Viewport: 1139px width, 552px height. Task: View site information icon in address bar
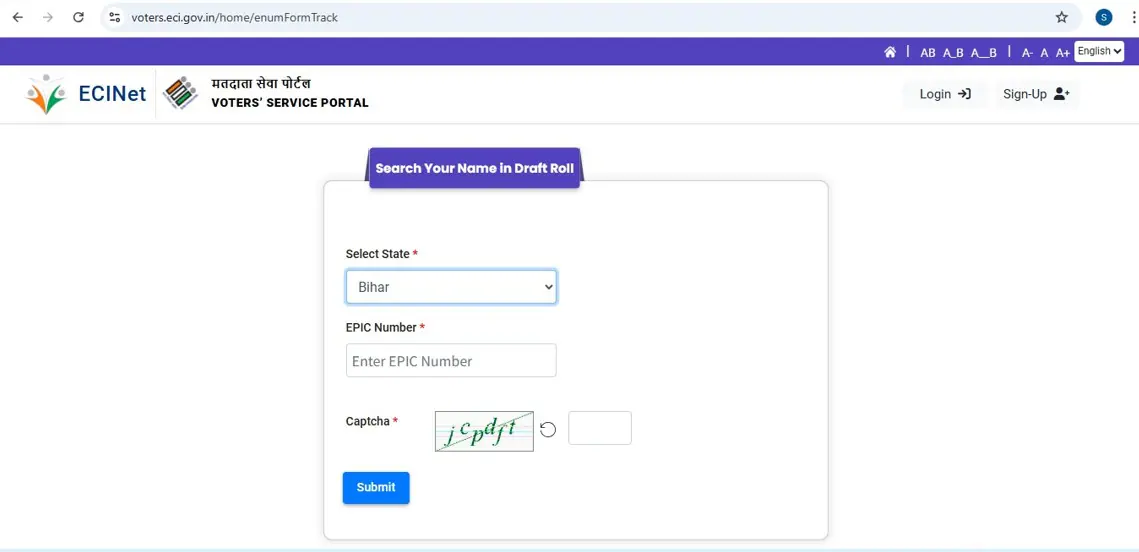tap(115, 17)
